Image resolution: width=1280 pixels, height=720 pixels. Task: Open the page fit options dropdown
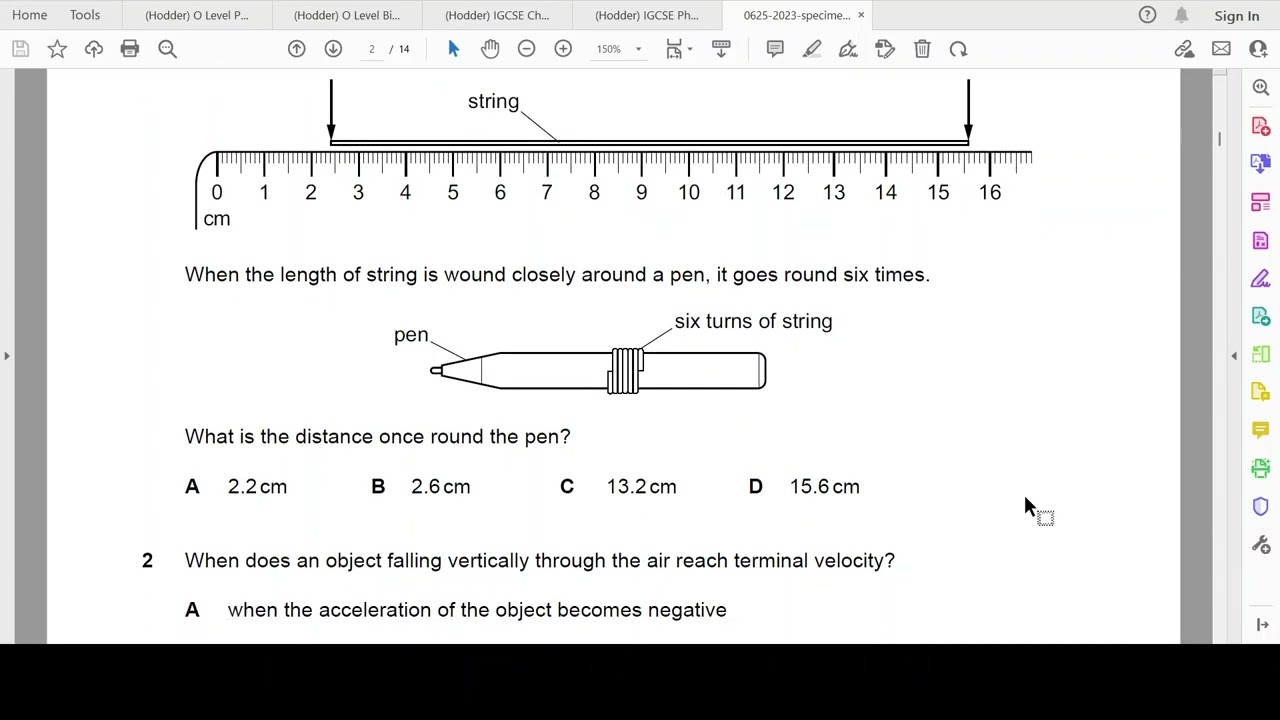679,49
